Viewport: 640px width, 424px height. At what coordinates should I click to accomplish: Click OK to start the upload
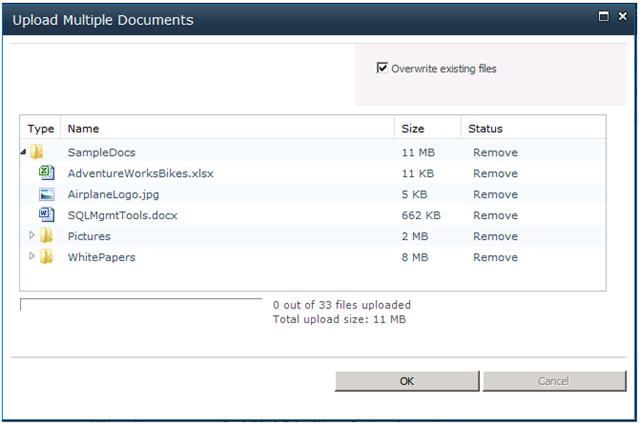(407, 381)
